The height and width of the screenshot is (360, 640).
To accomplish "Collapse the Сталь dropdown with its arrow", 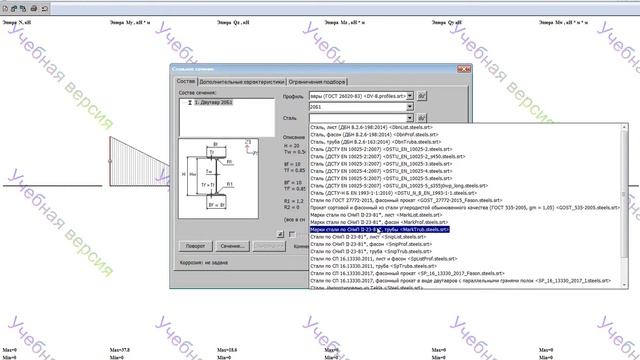I will (410, 118).
